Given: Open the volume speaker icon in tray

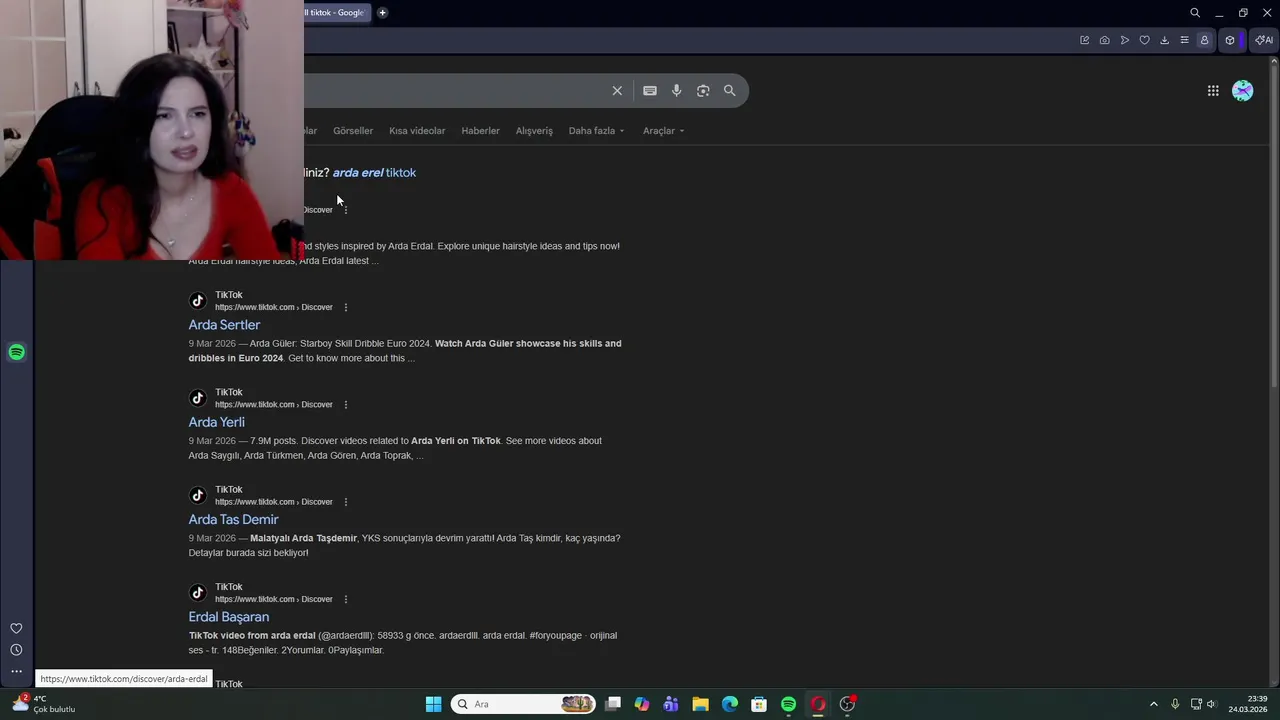Looking at the screenshot, I should coord(1212,704).
